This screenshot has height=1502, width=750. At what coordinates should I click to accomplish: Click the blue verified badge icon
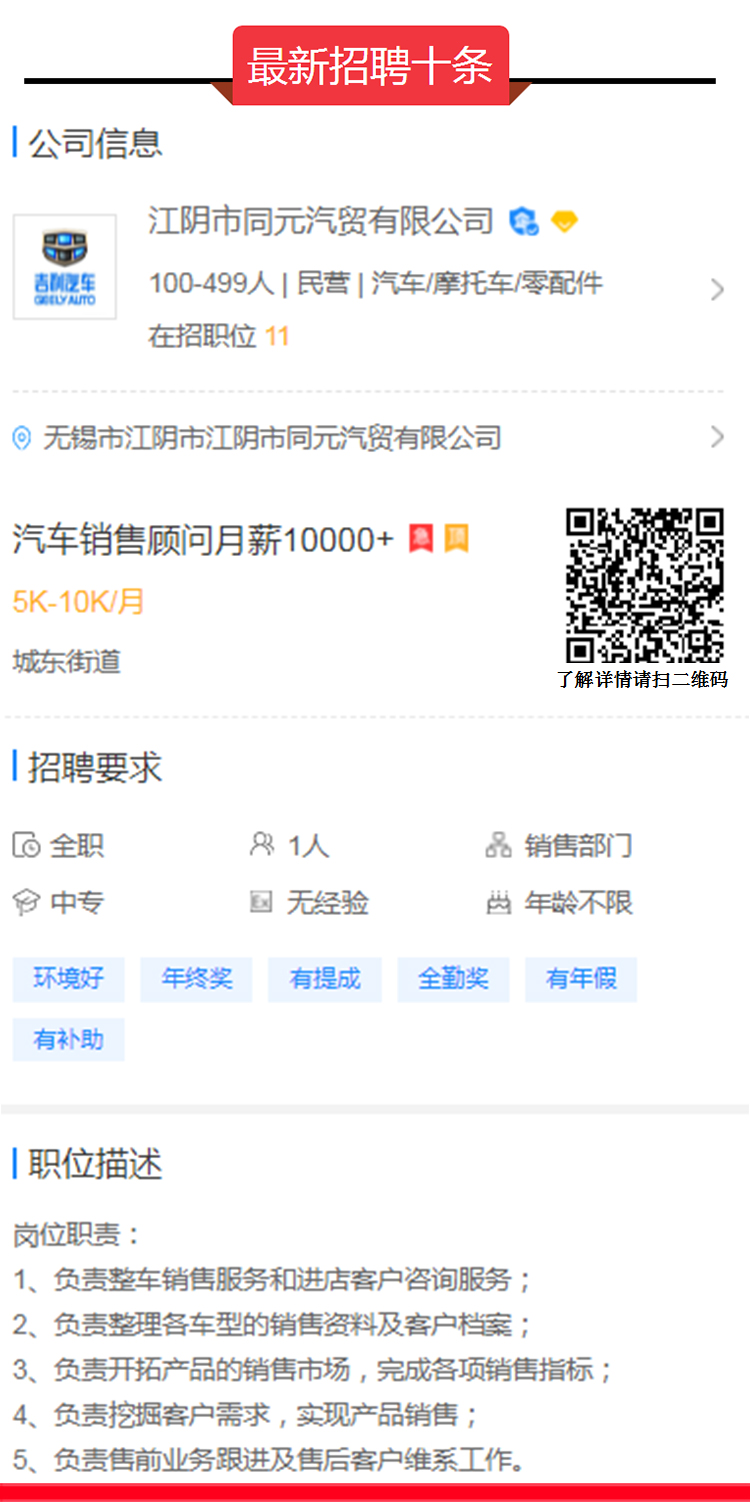pos(523,221)
